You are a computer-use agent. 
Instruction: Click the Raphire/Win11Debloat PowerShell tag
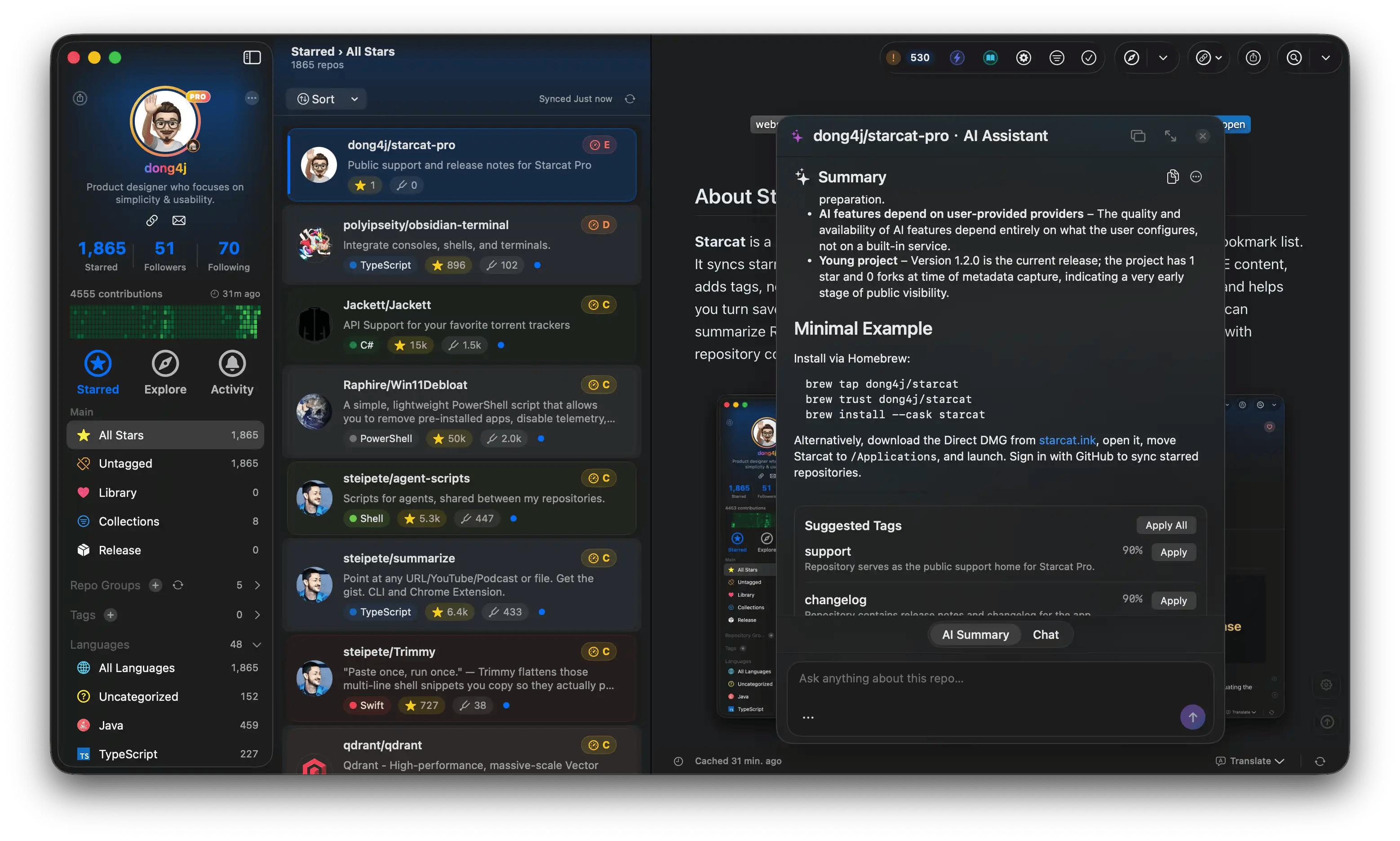tap(381, 438)
